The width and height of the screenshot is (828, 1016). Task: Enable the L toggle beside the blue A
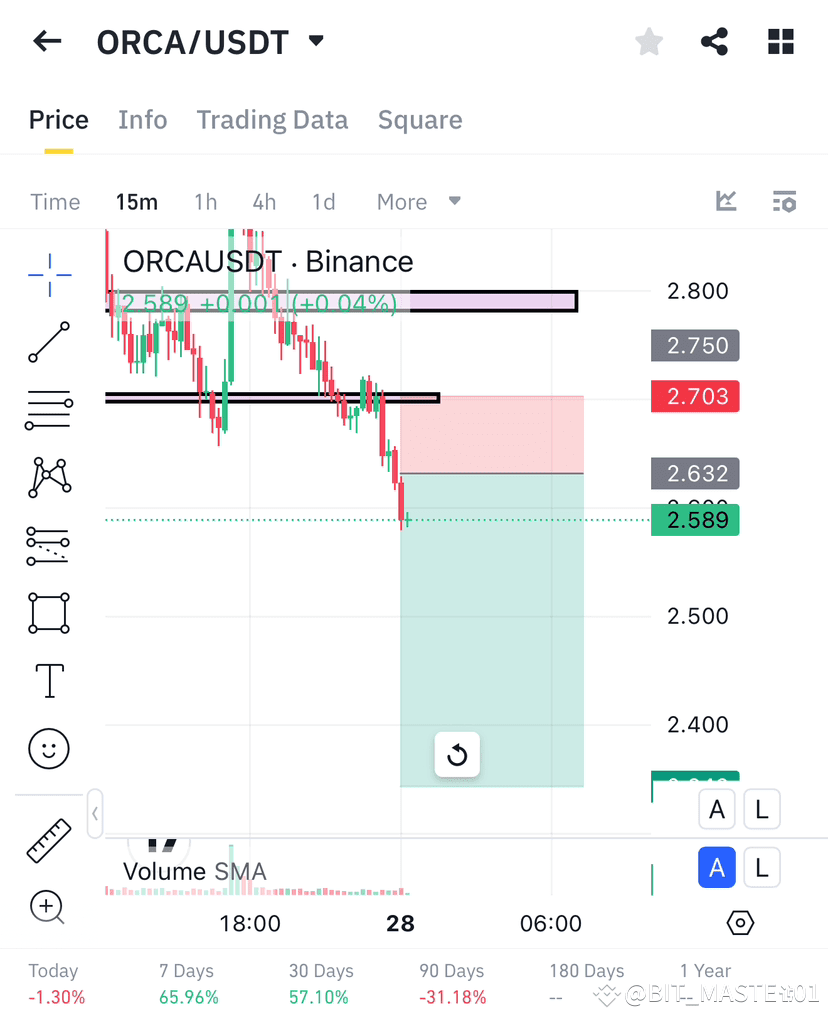tap(762, 867)
